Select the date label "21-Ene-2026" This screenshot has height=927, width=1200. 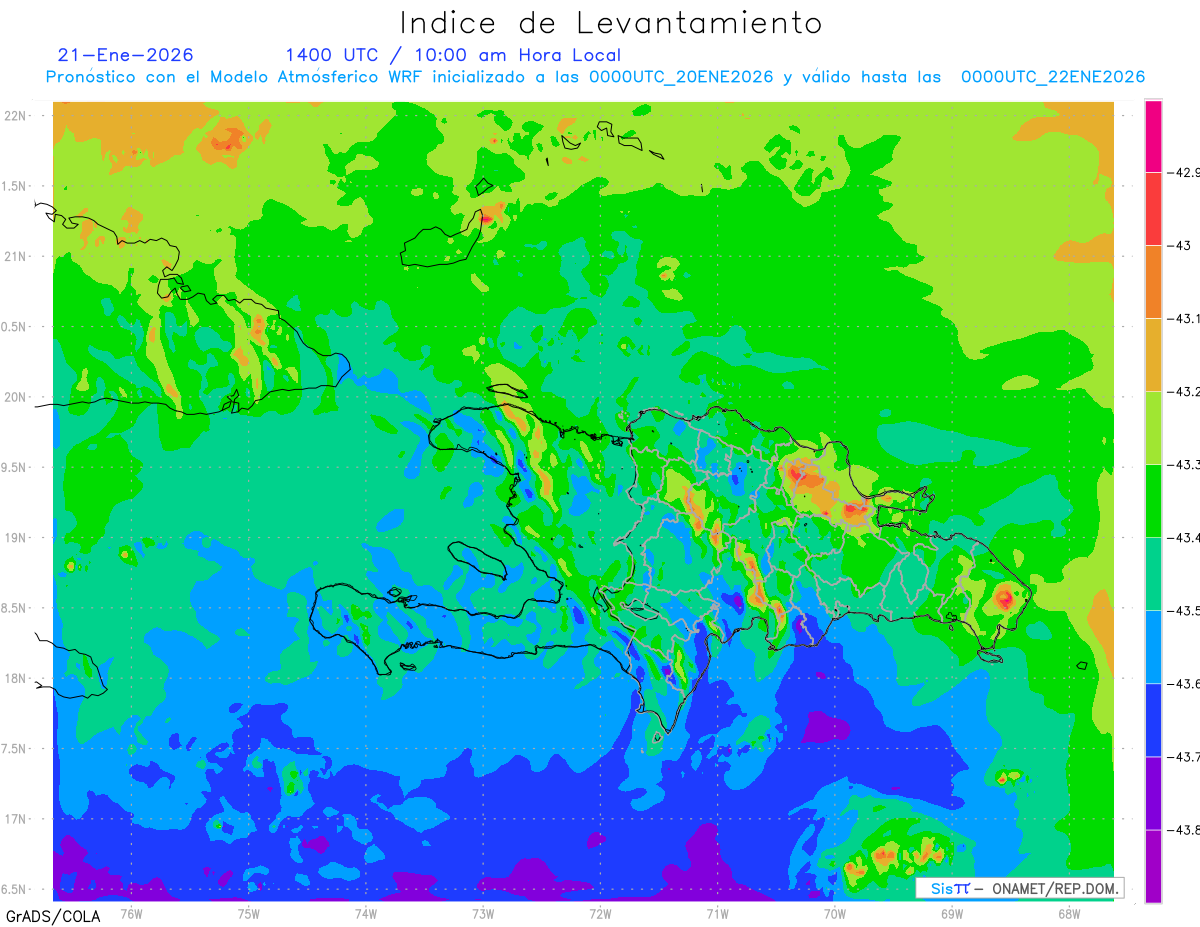click(126, 55)
